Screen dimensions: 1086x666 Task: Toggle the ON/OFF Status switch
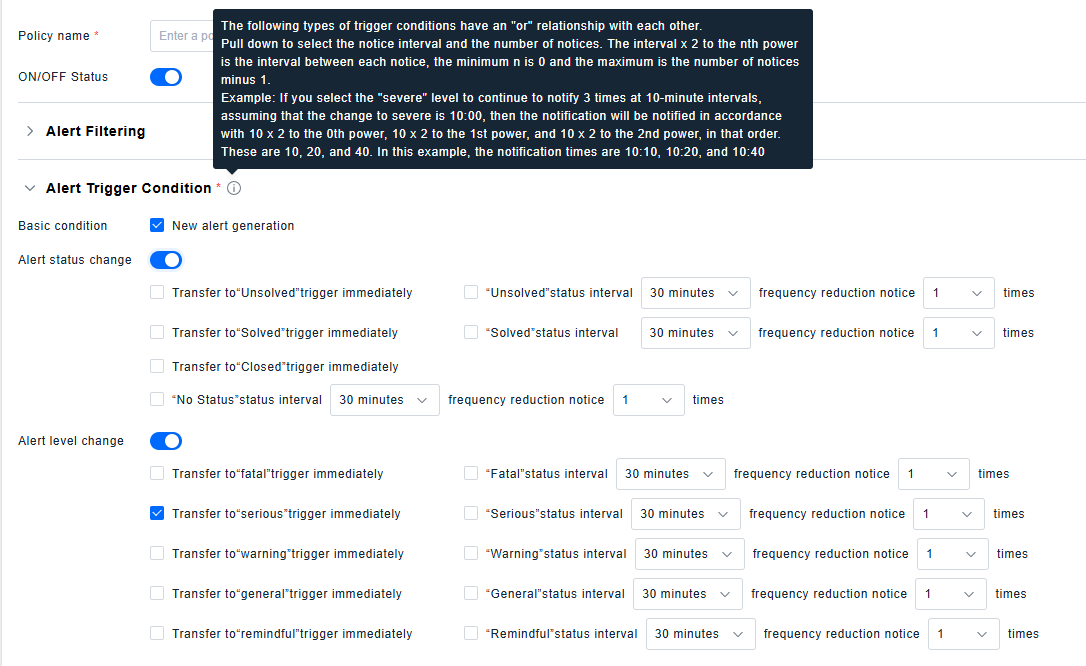coord(166,77)
